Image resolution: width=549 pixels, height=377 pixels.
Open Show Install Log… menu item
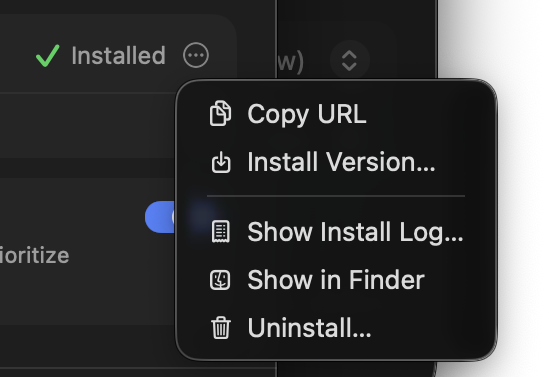tap(336, 231)
